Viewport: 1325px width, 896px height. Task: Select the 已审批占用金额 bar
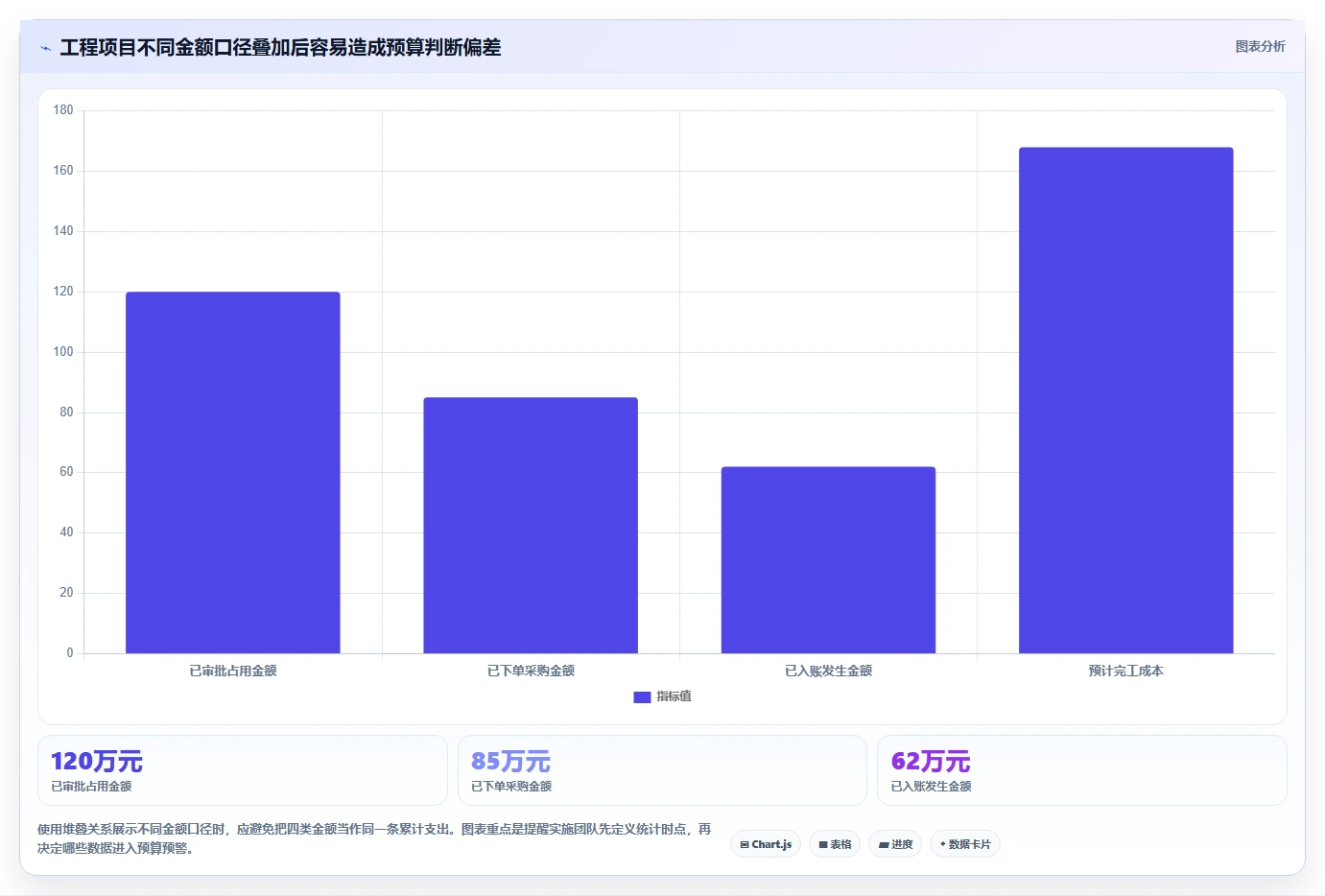233,473
